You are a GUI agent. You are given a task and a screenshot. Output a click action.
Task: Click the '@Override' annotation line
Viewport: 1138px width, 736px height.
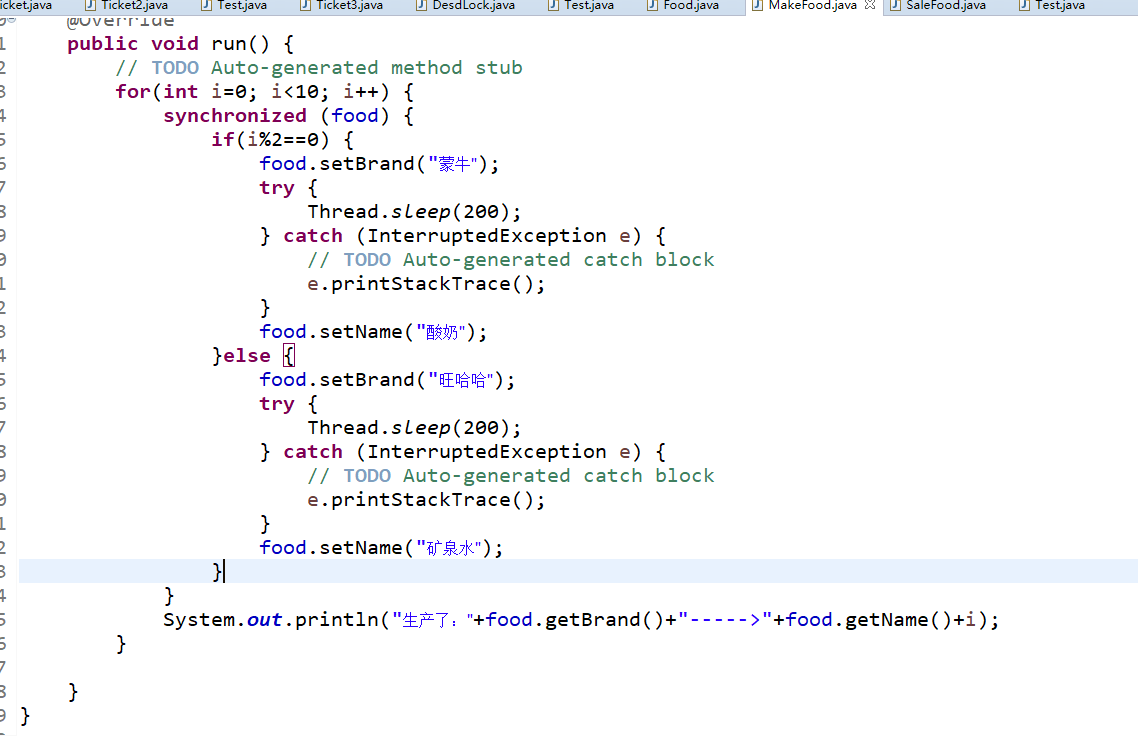[120, 21]
